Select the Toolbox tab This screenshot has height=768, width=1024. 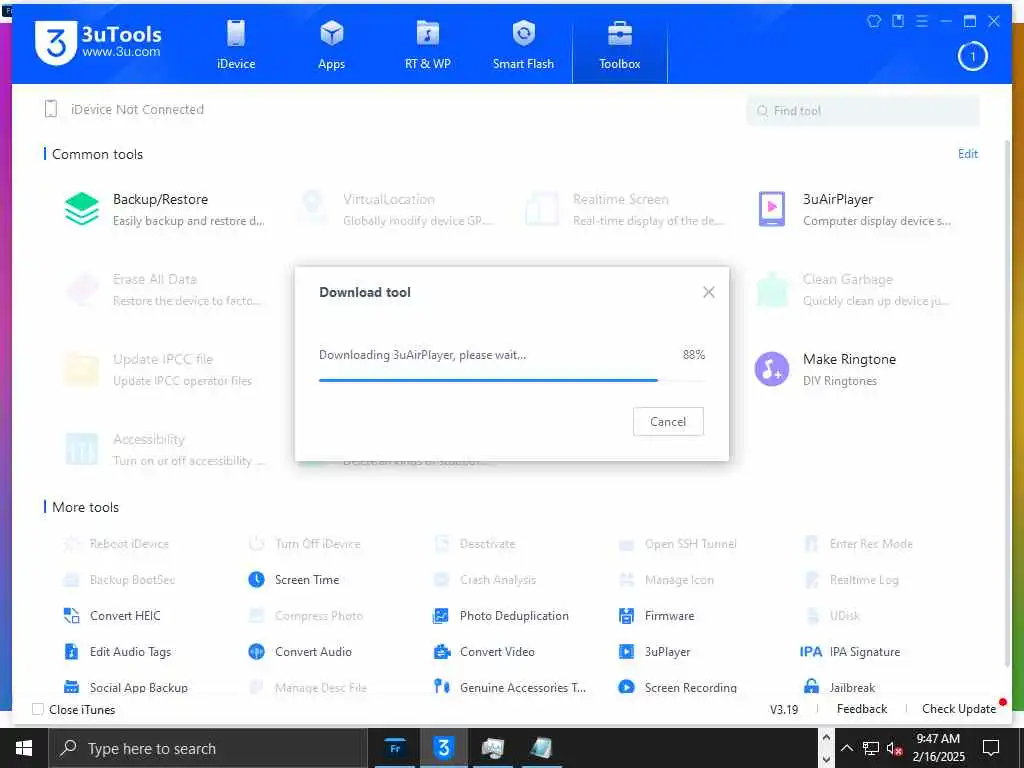click(x=620, y=44)
